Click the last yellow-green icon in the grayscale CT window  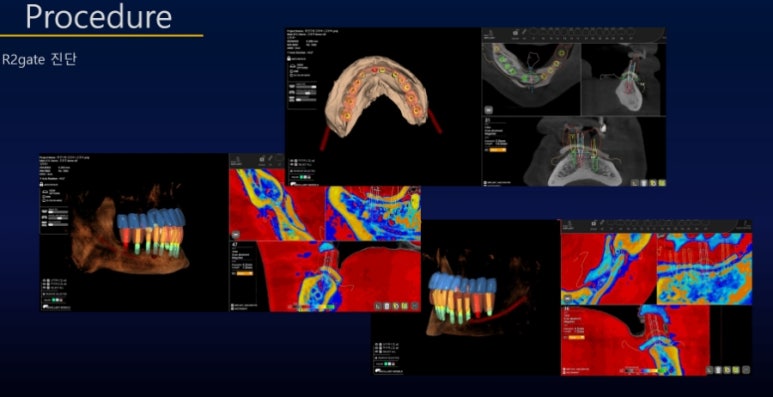pos(662,182)
